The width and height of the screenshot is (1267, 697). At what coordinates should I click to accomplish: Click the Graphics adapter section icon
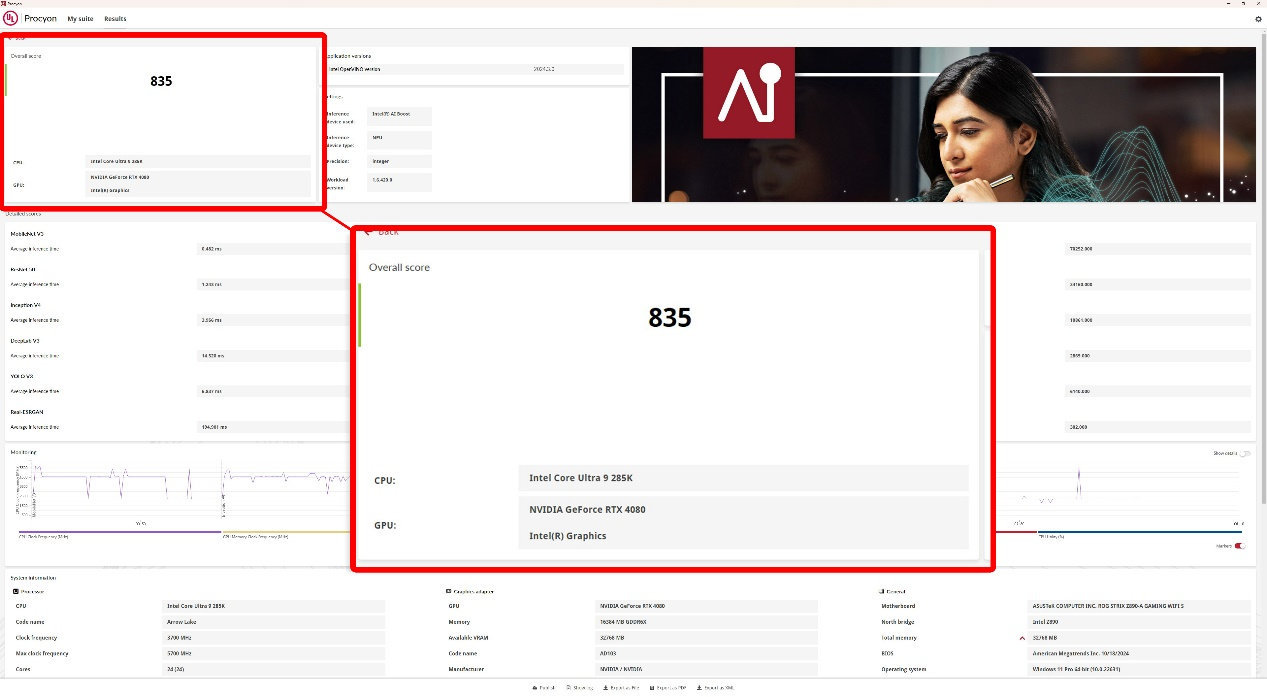click(450, 592)
